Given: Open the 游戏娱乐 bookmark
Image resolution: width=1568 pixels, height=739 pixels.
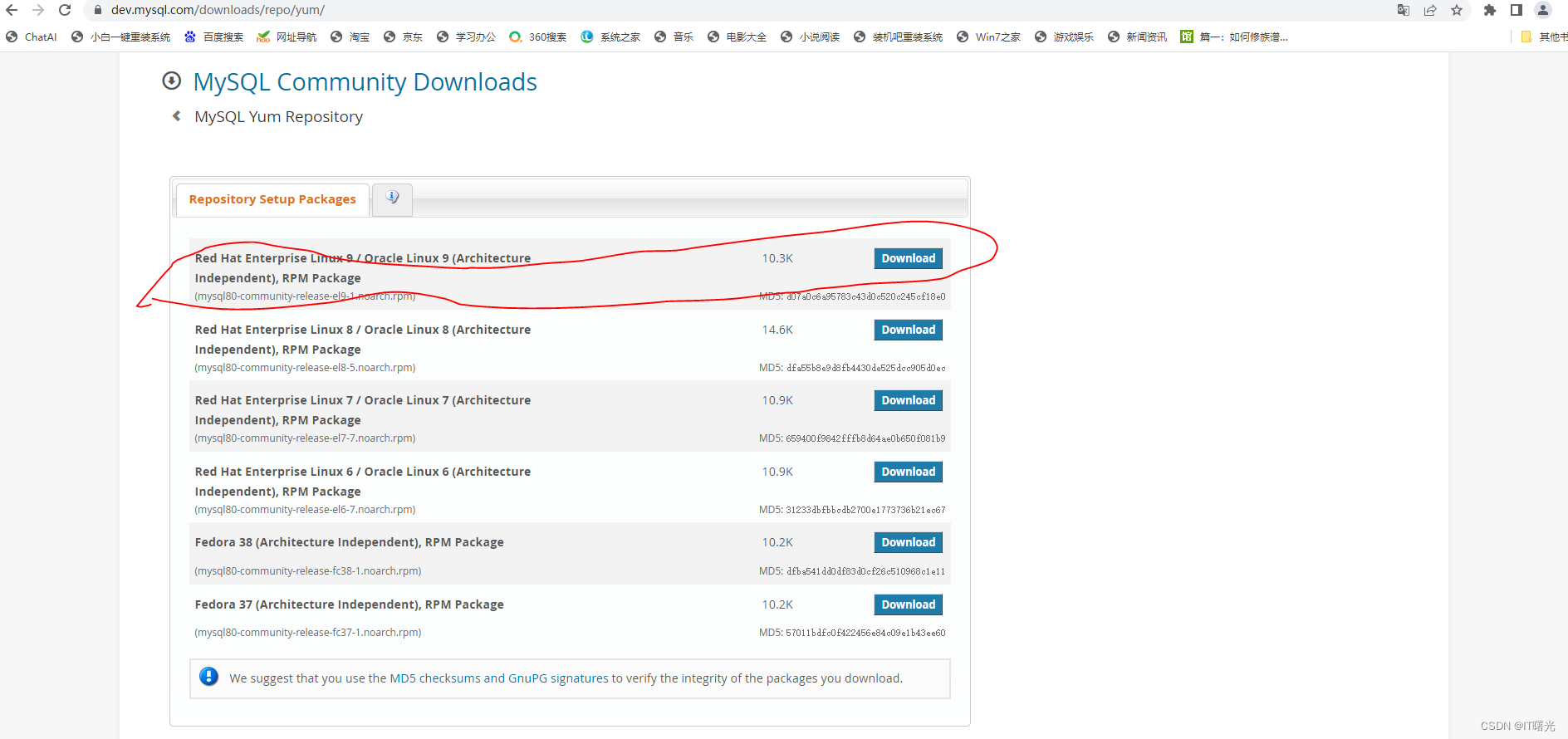Looking at the screenshot, I should click(x=1065, y=37).
